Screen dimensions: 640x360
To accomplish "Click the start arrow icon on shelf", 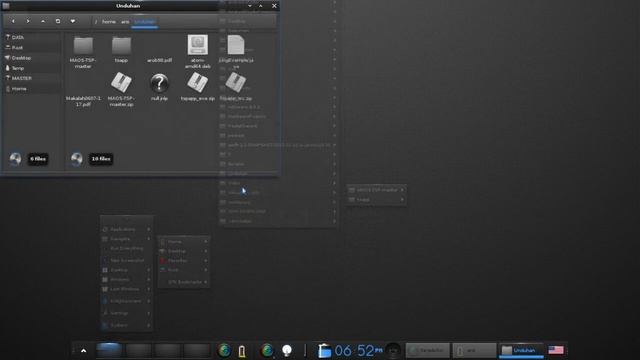I will [83, 351].
